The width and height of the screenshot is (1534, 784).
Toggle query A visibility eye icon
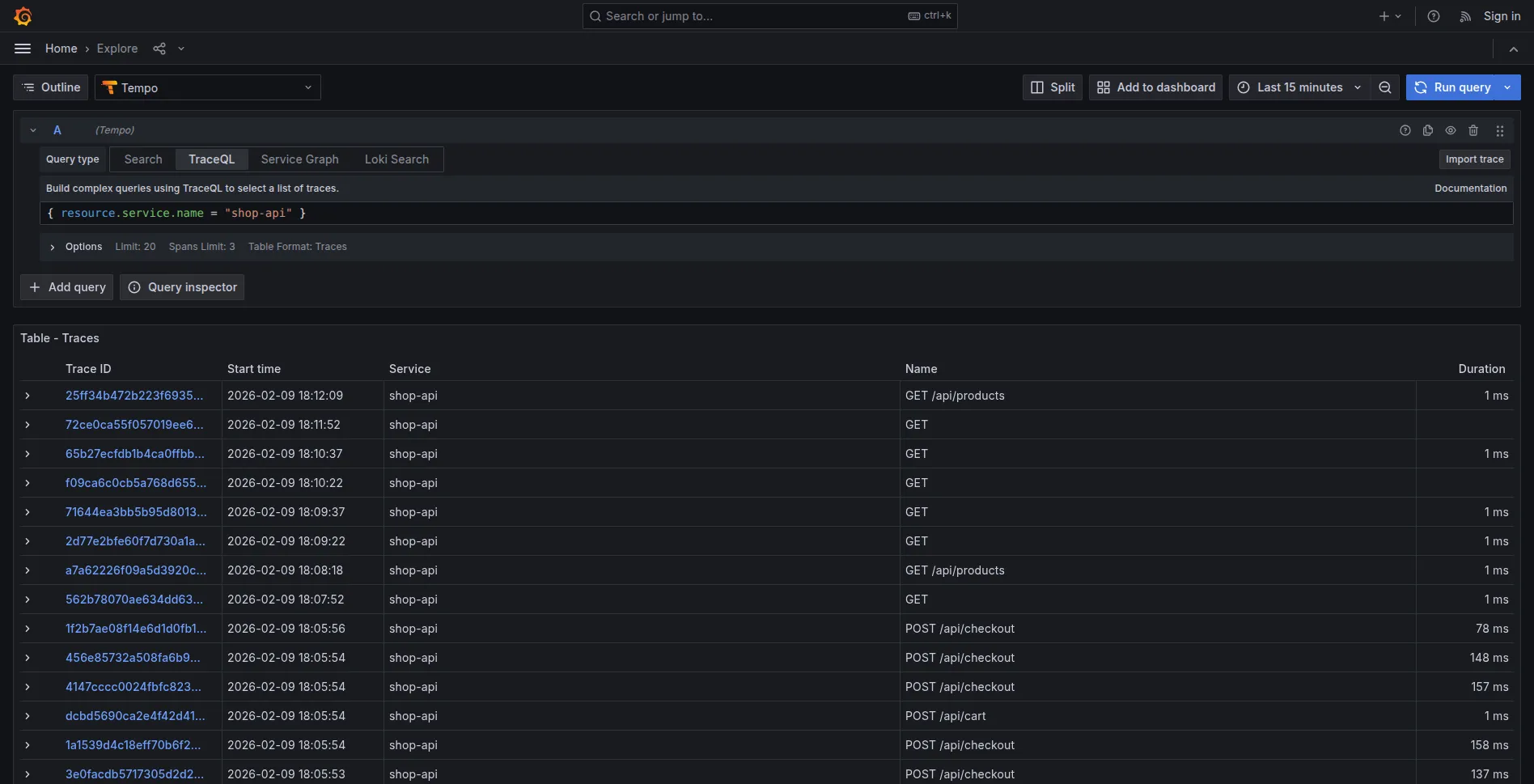tap(1451, 130)
